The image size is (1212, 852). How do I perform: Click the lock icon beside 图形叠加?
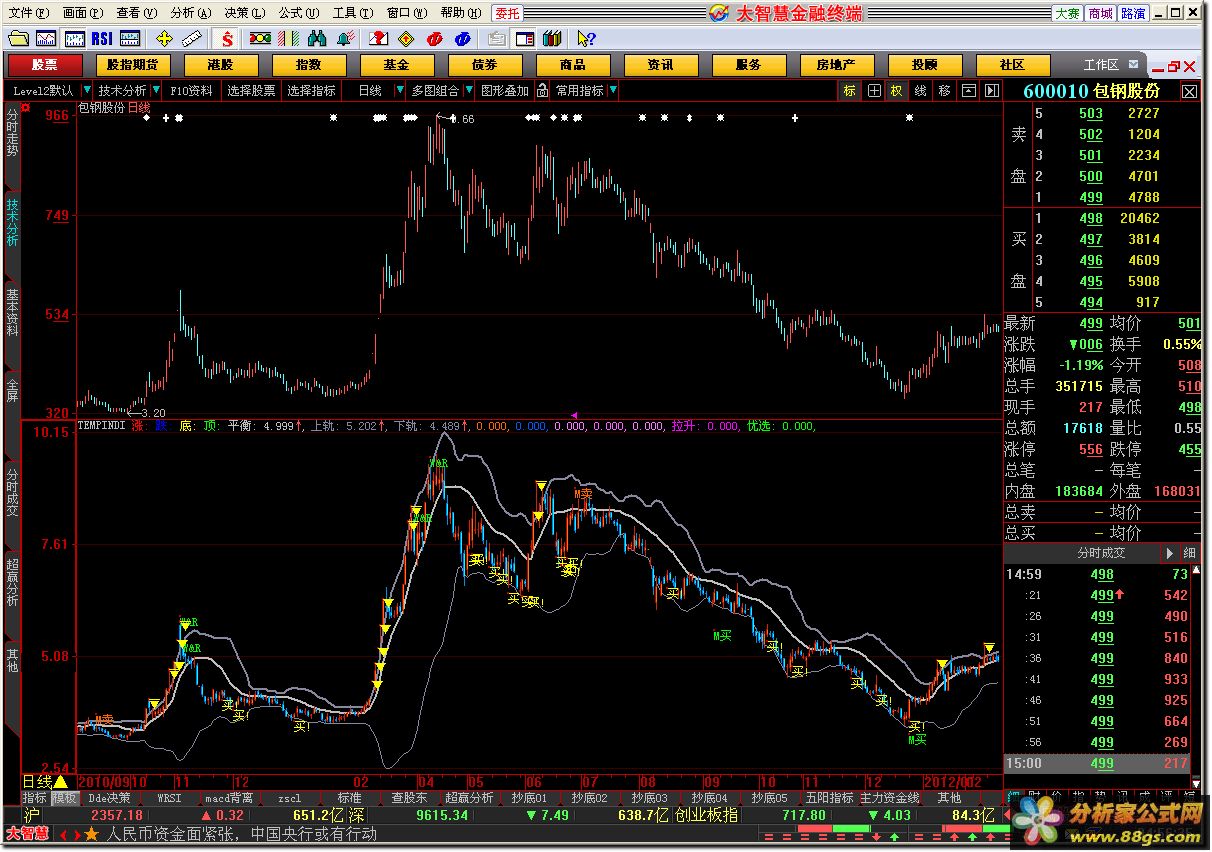click(x=542, y=90)
